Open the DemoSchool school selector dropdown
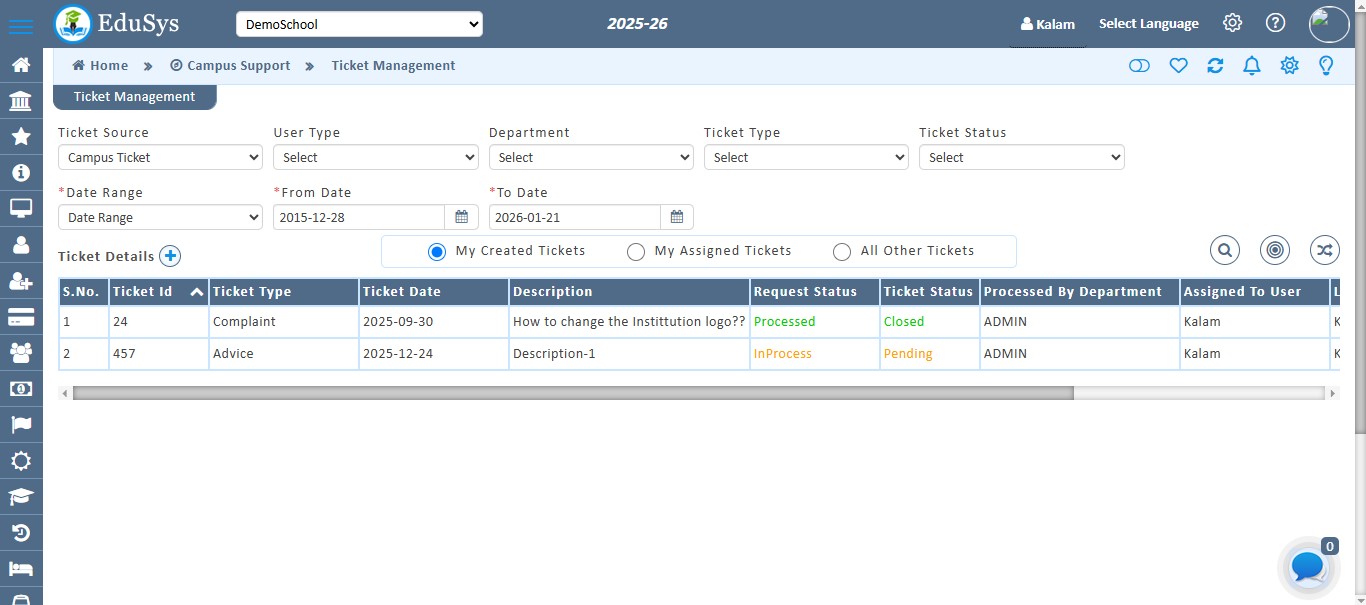1366x605 pixels. point(359,23)
